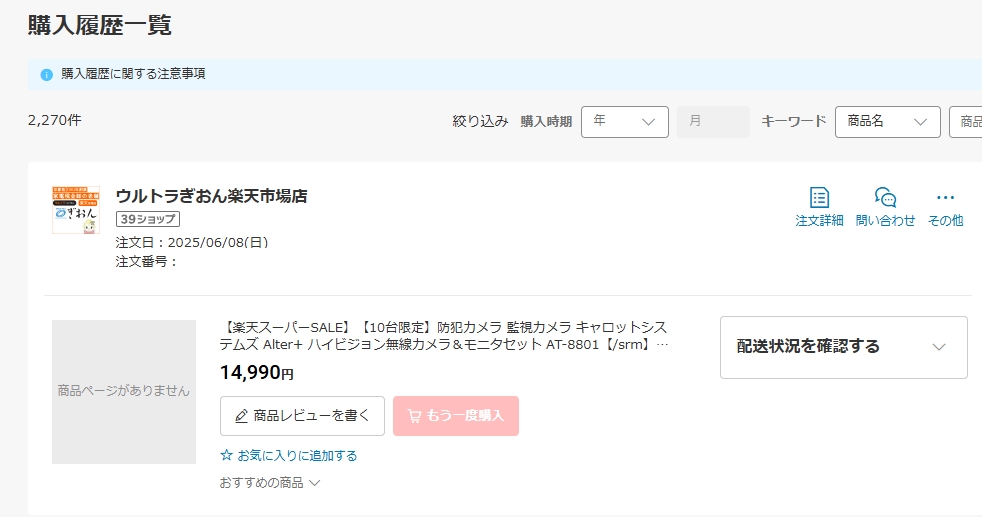Click the keyword search input field

[966, 121]
